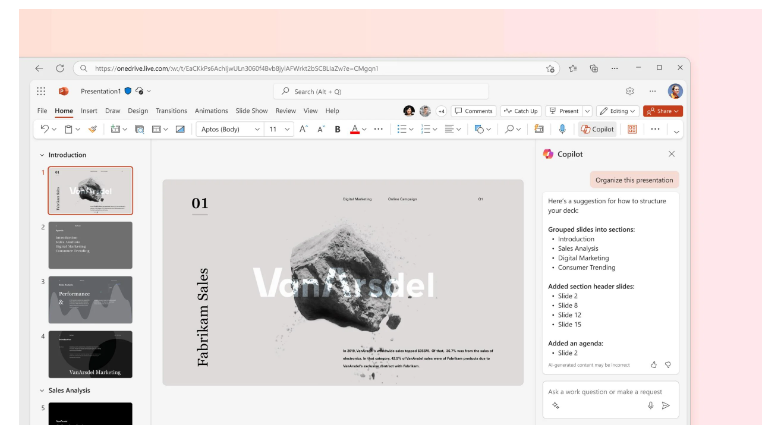This screenshot has height=428, width=783.
Task: Click the send arrow in Copilot chat
Action: click(x=666, y=405)
